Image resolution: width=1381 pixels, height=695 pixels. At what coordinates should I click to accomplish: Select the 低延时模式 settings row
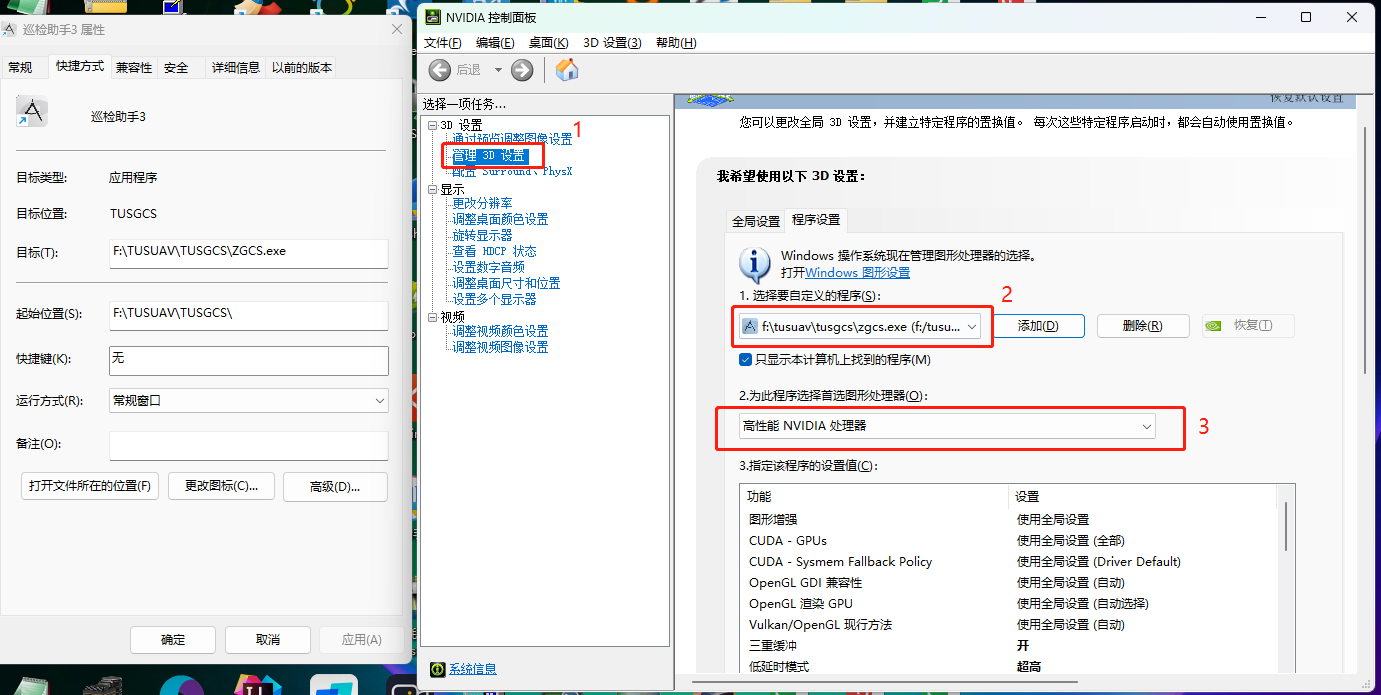[x=1010, y=667]
